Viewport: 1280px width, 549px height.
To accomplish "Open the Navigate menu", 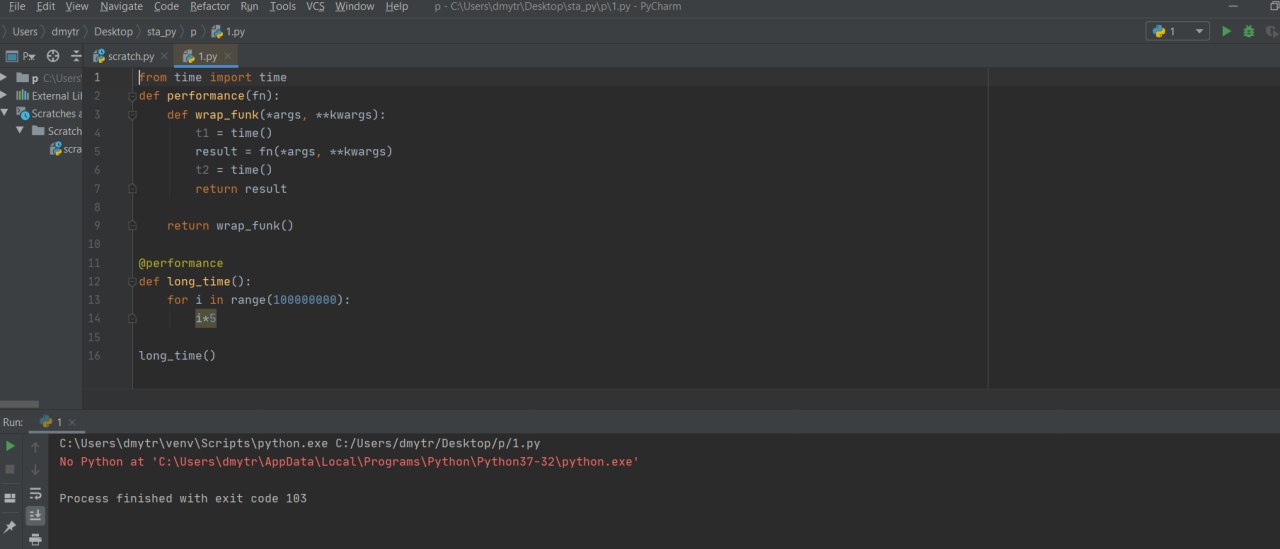I will 121,6.
